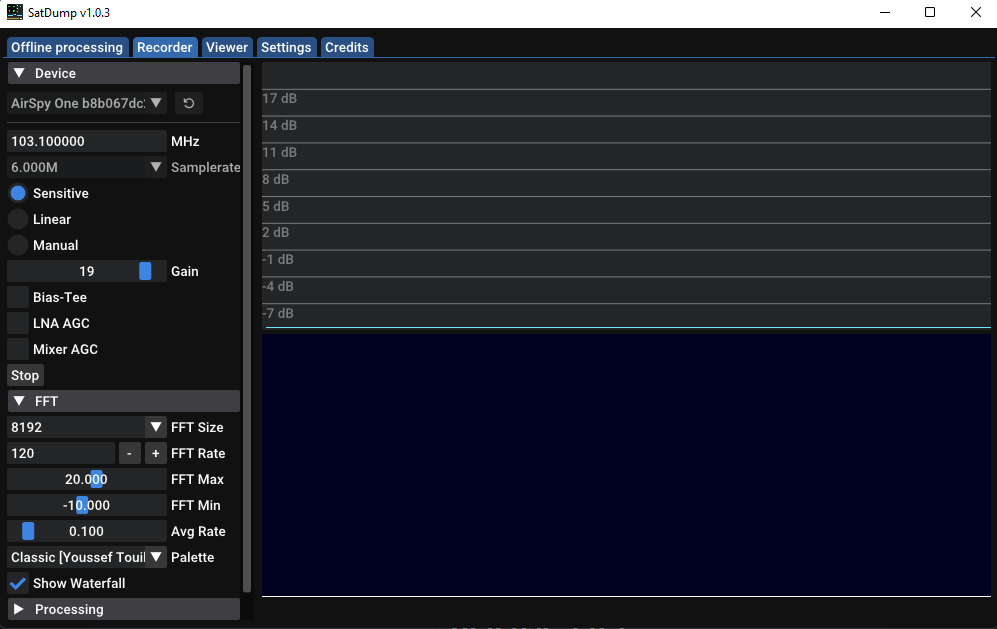Click the FFT Rate decrement minus icon
Screen dimensions: 997x629
click(129, 452)
